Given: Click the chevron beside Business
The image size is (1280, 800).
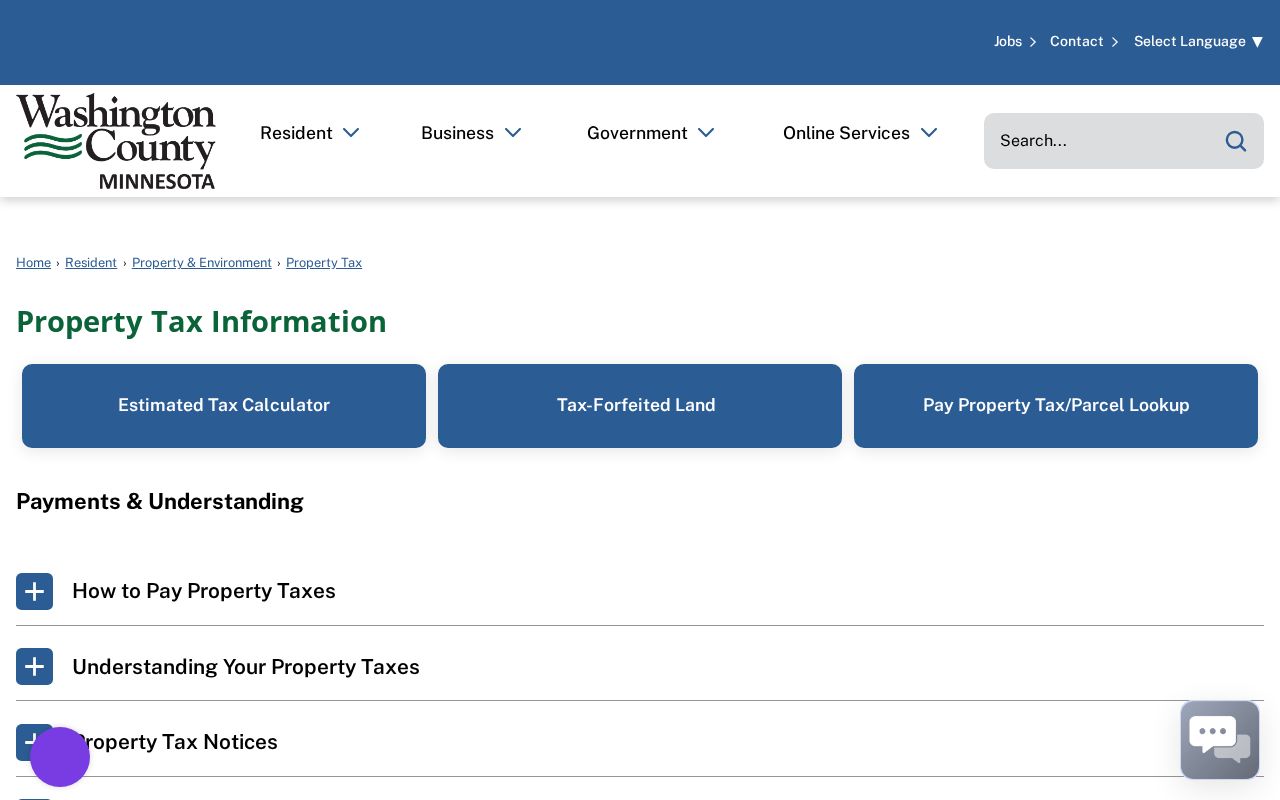Looking at the screenshot, I should click(x=513, y=133).
